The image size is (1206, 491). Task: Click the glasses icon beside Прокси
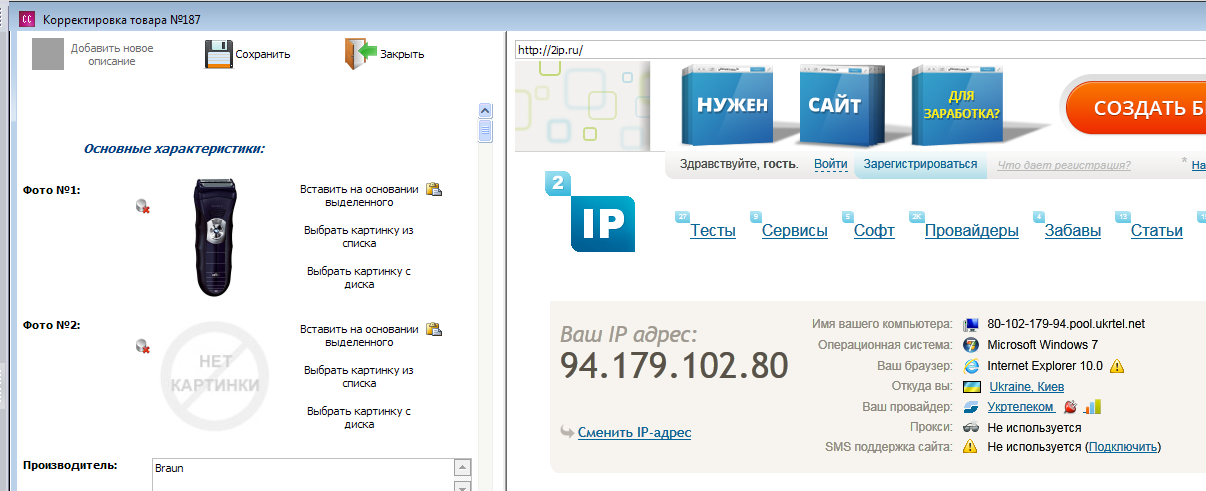tap(971, 427)
